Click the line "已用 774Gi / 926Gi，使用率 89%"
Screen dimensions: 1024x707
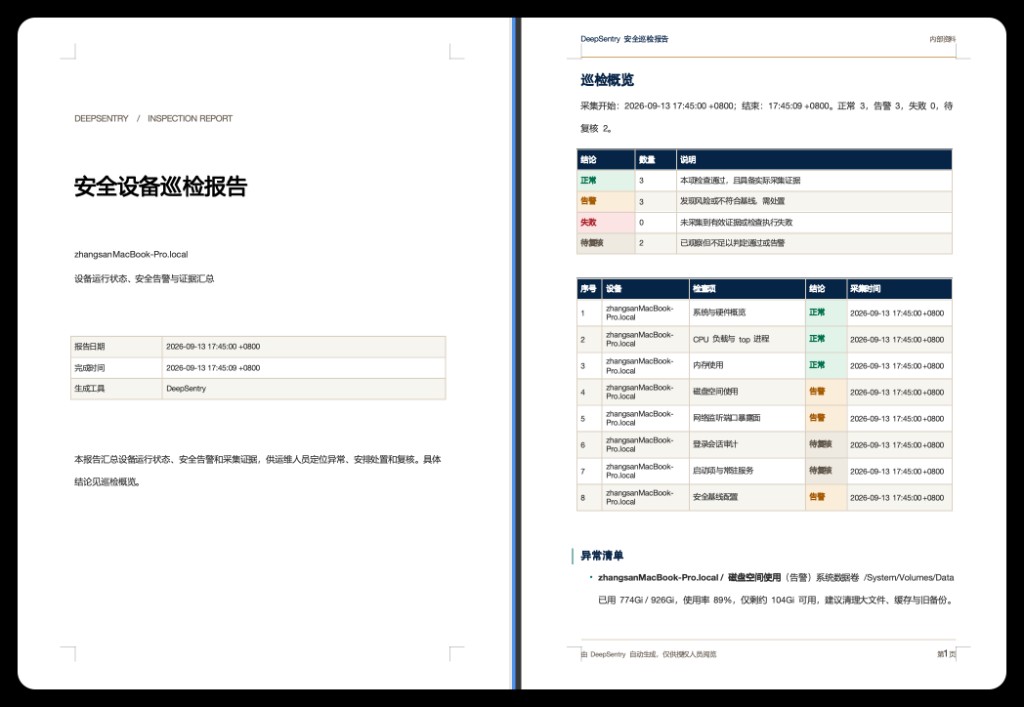click(663, 600)
